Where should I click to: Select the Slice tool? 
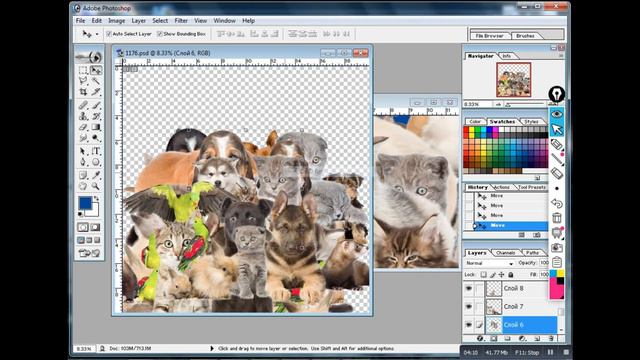96,92
